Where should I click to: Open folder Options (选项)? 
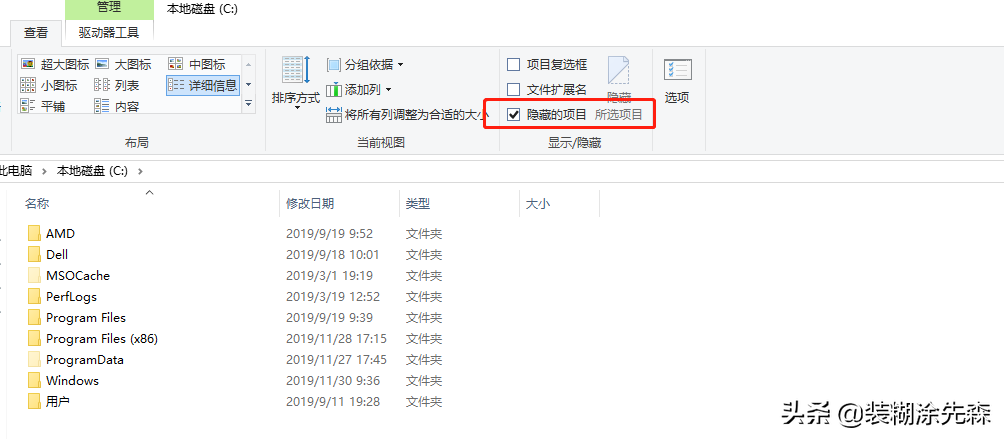[x=677, y=82]
